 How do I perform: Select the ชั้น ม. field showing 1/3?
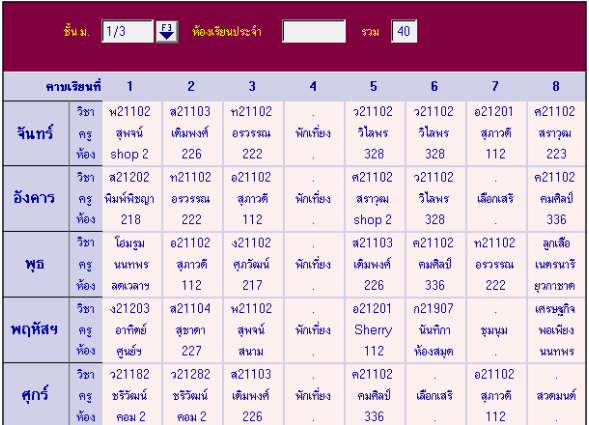(x=127, y=31)
